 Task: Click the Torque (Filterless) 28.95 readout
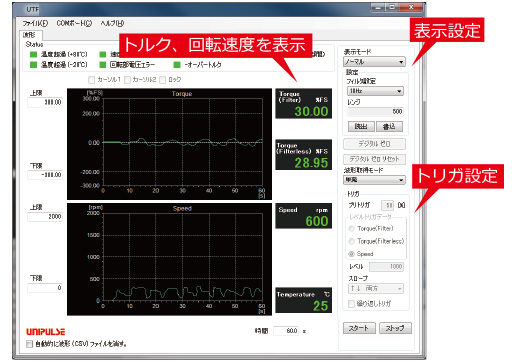point(303,155)
